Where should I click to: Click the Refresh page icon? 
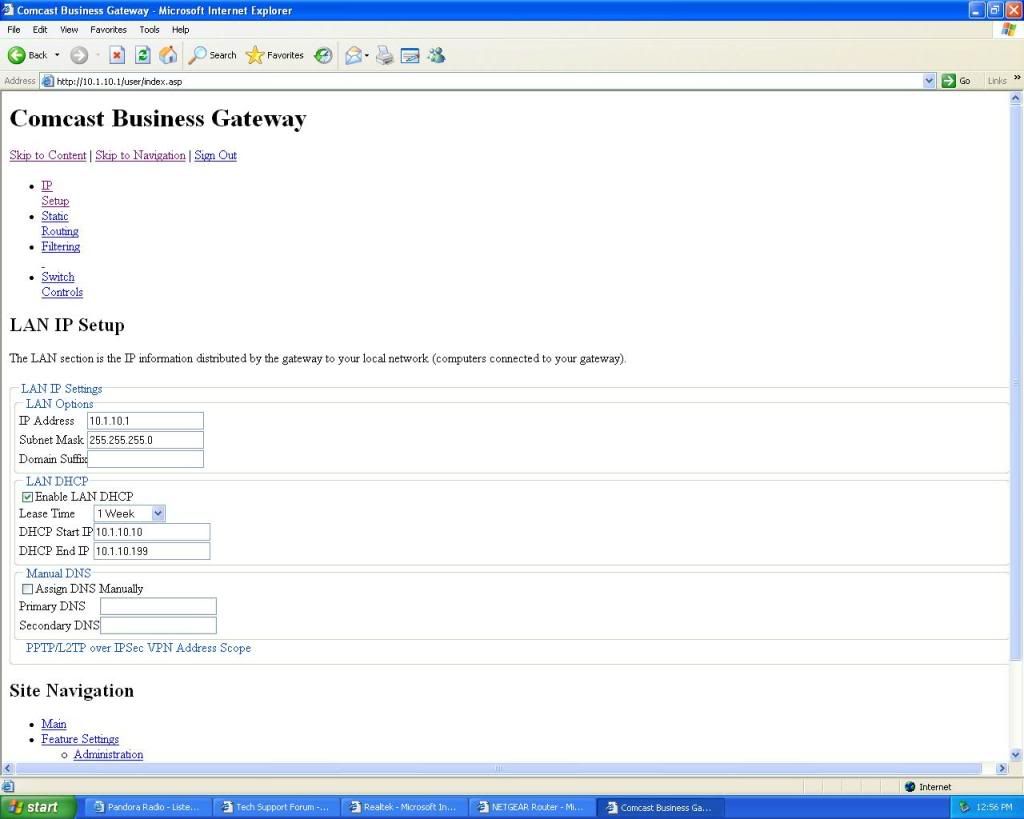coord(142,55)
